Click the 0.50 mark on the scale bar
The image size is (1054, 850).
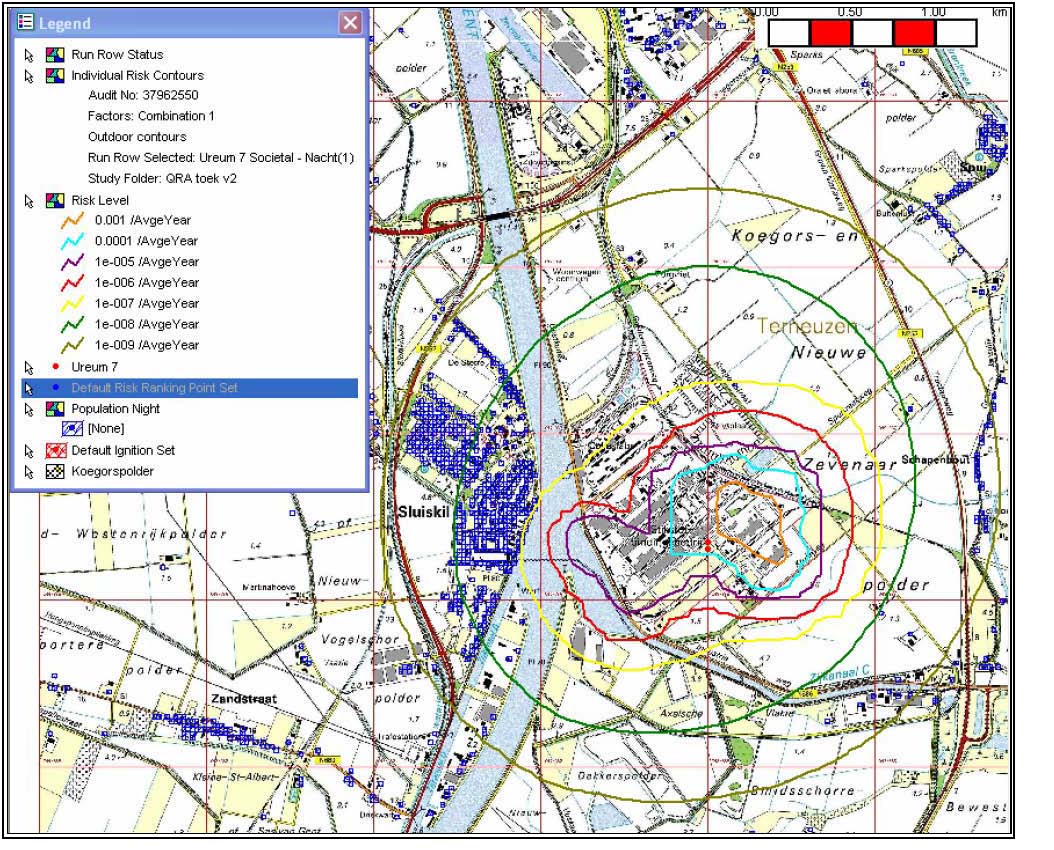pyautogui.click(x=850, y=12)
